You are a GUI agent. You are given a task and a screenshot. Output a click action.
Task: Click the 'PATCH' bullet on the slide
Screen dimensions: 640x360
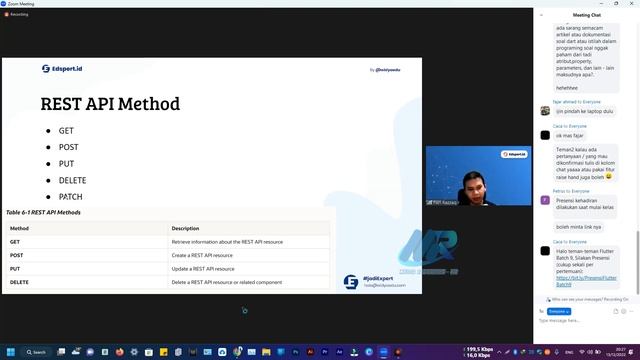(x=71, y=197)
